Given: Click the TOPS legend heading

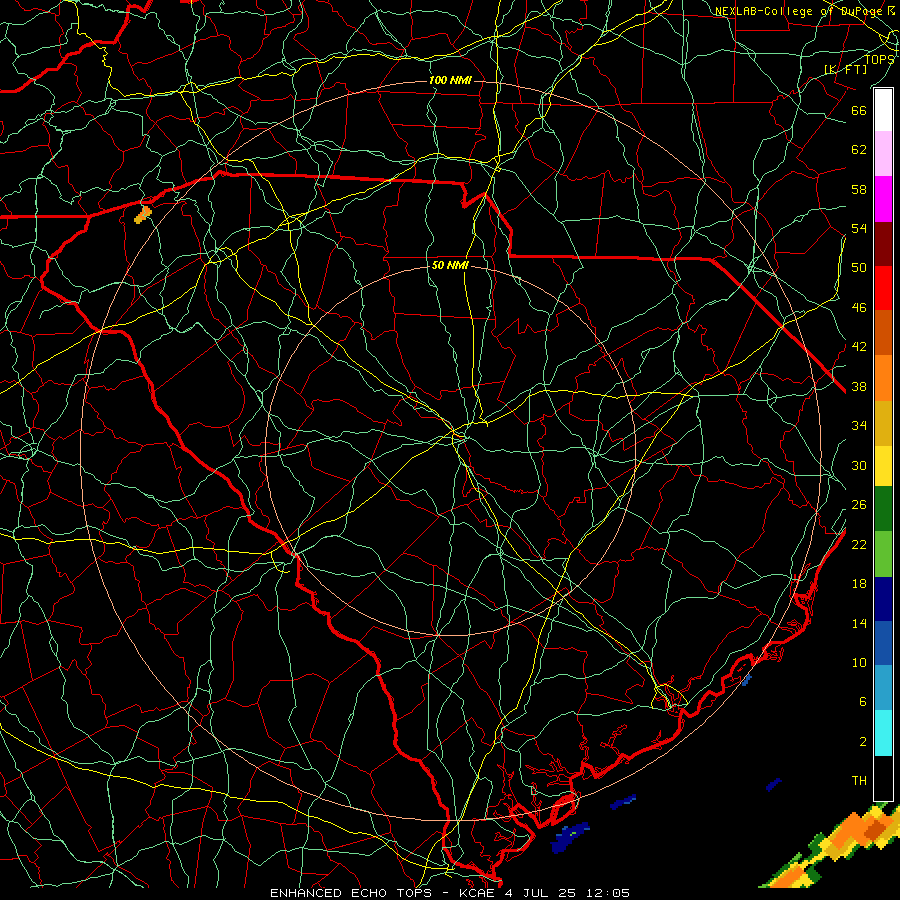Looking at the screenshot, I should point(879,60).
